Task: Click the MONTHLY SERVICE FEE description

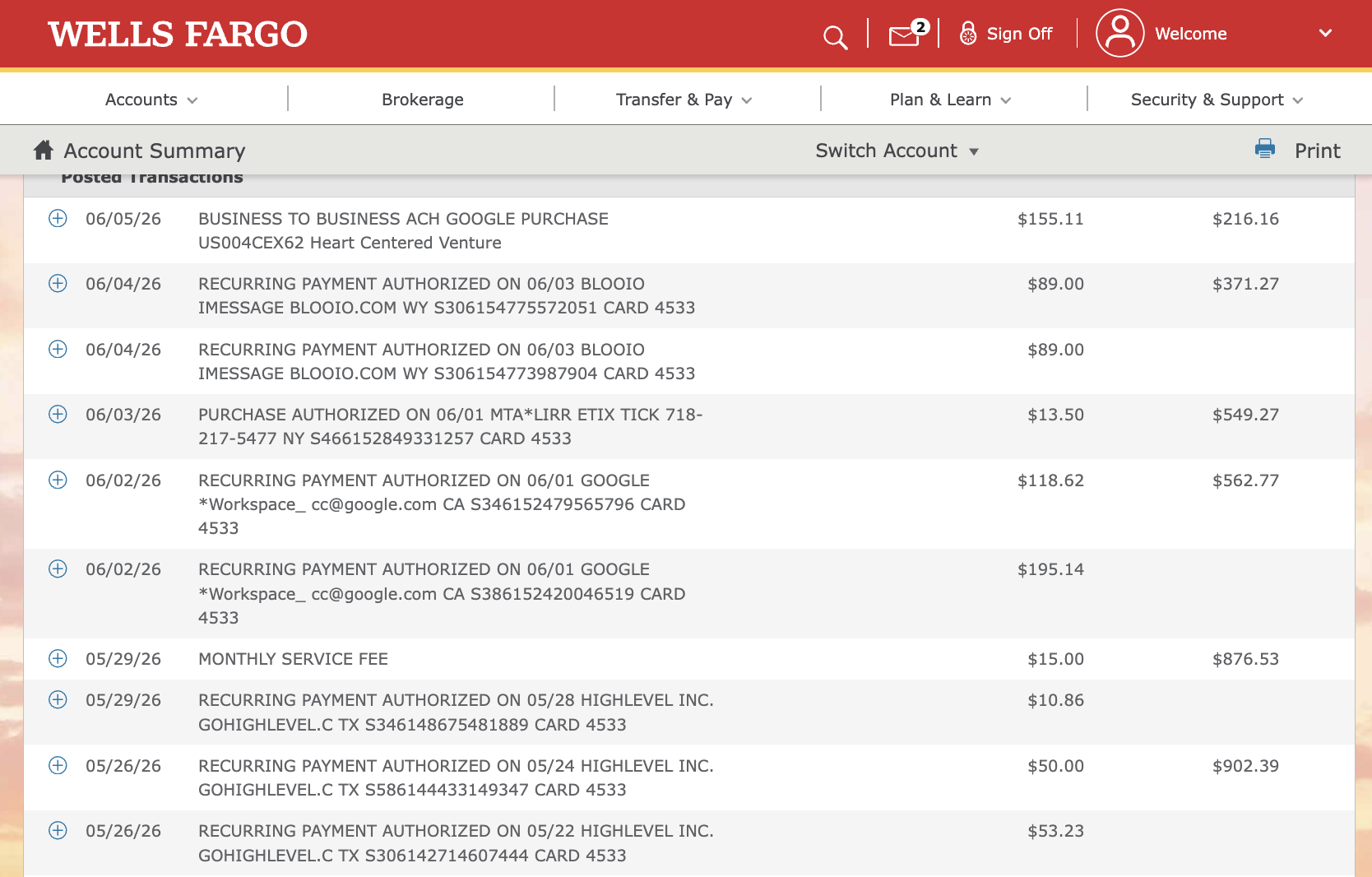Action: (x=293, y=659)
